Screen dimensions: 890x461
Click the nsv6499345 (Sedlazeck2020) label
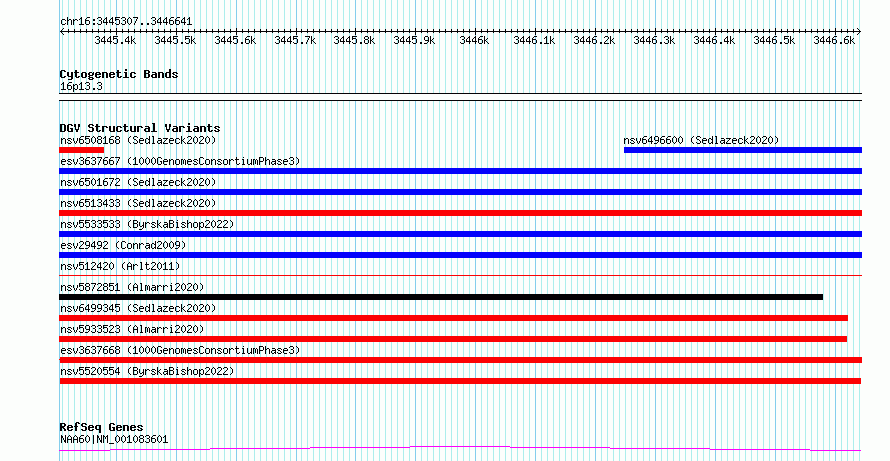[x=138, y=308]
